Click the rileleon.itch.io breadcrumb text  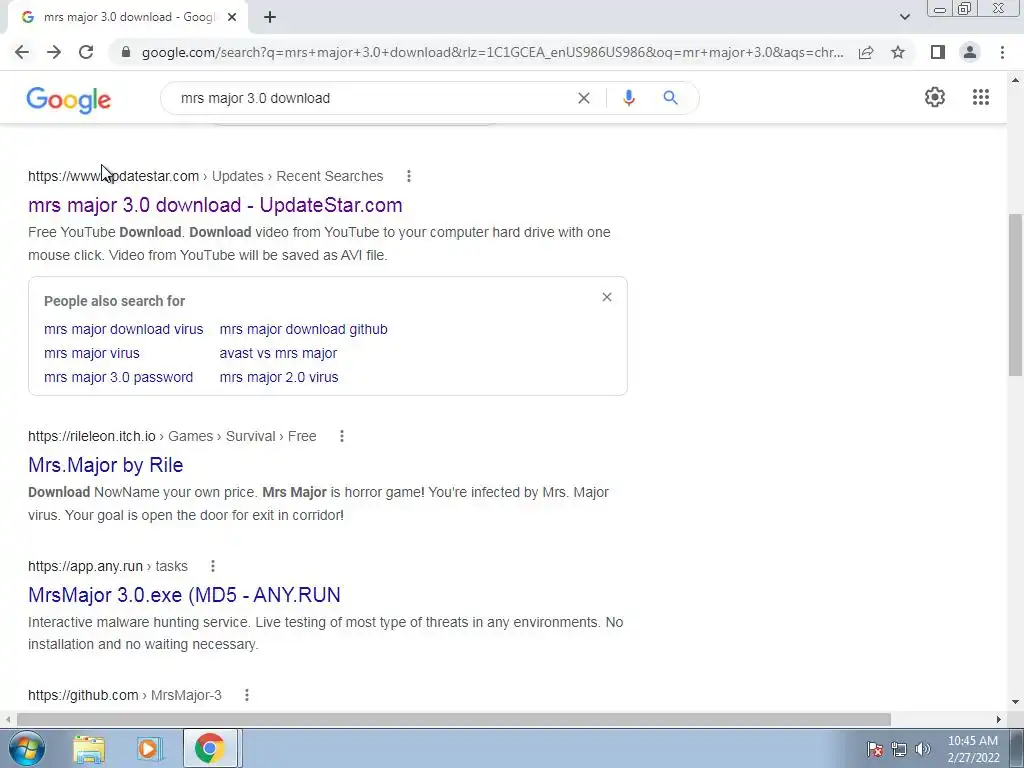(172, 436)
